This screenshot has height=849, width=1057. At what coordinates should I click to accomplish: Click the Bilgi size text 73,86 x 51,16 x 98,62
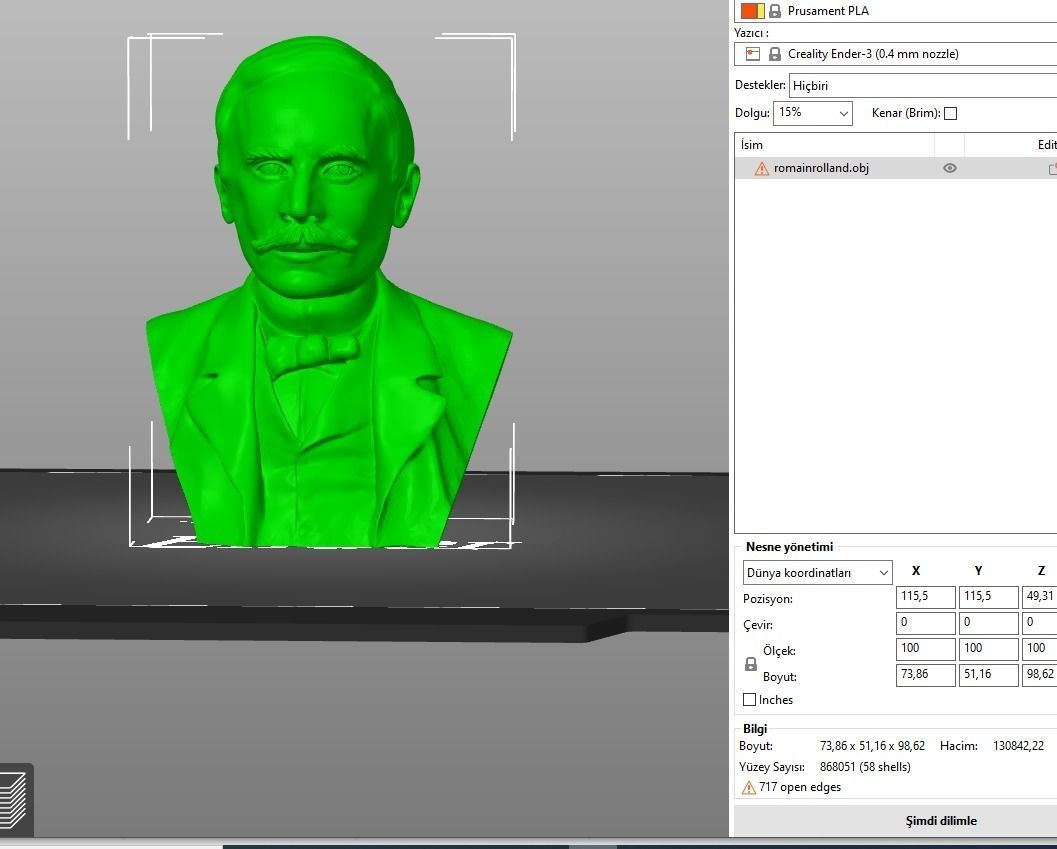pos(872,746)
